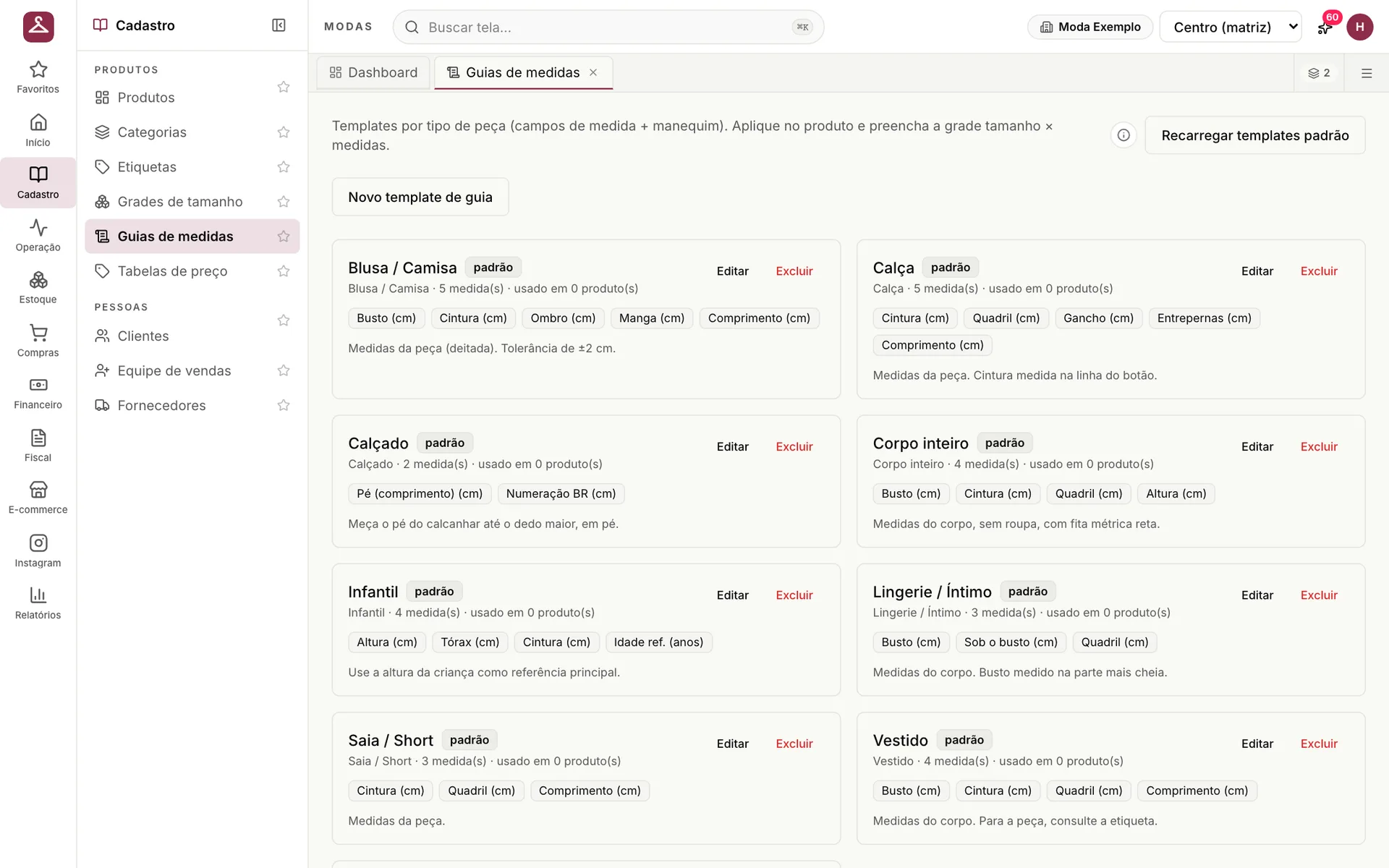Click Novo template de guia
Viewport: 1389px width, 868px height.
[x=420, y=197]
